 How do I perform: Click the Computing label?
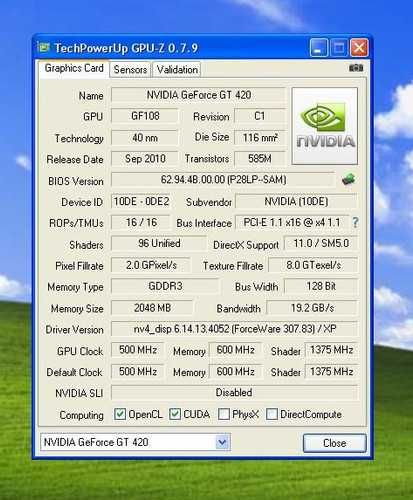pos(81,415)
